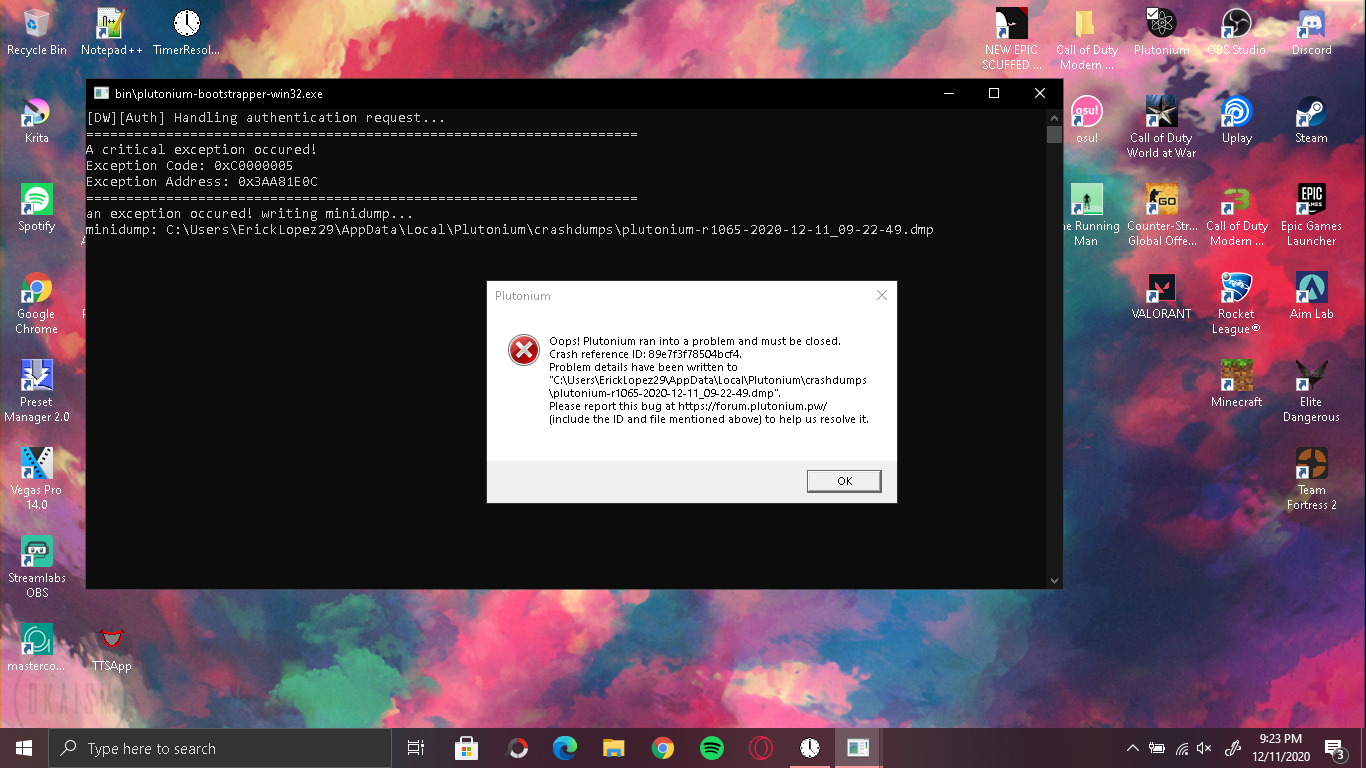Click OK in the Plutonium error dialog

tap(844, 481)
